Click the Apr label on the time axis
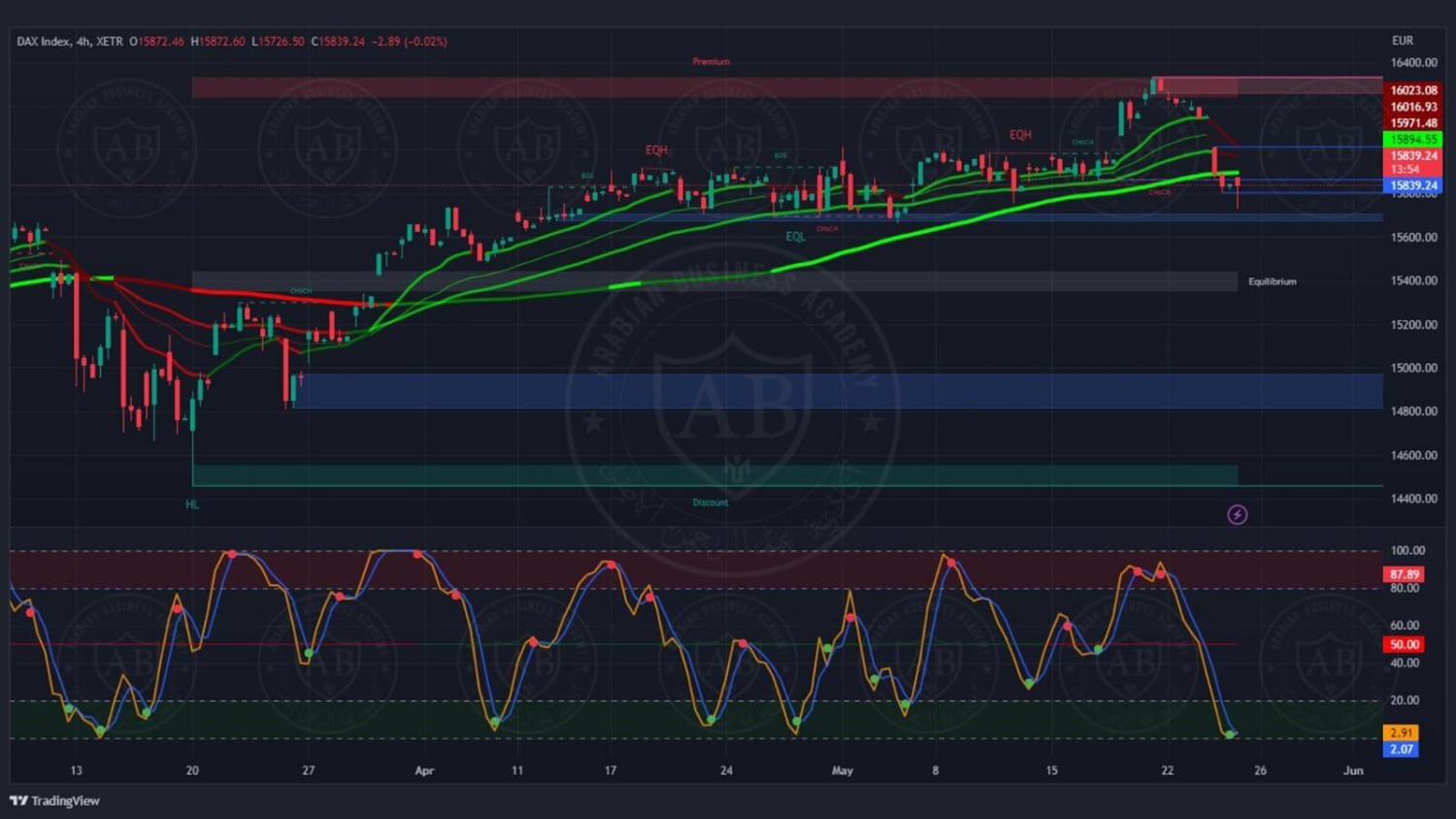This screenshot has width=1456, height=819. [x=424, y=770]
